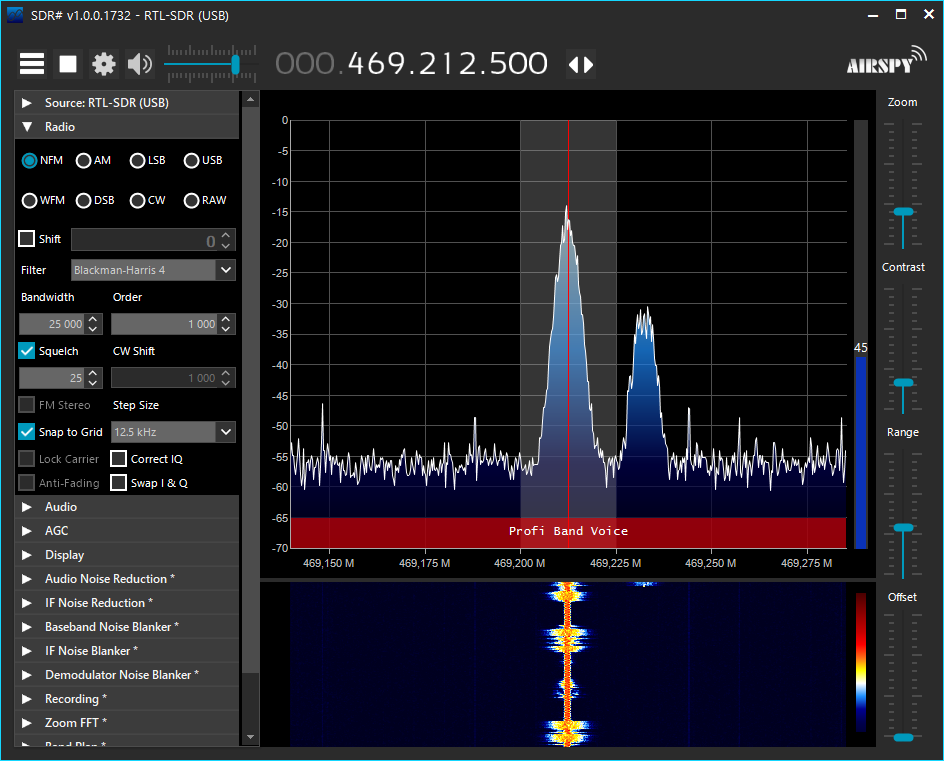944x761 pixels.
Task: Disable the Squelch checkbox
Action: 26,350
